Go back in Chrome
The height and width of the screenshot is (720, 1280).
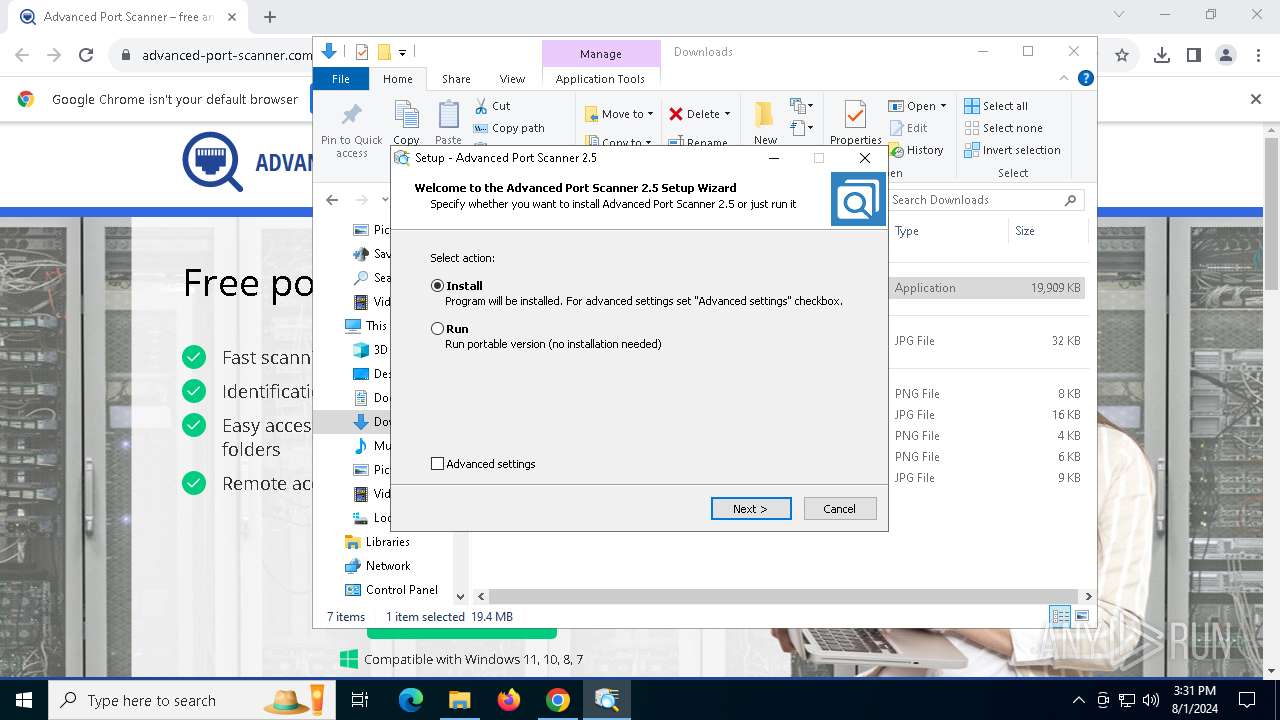coord(22,56)
